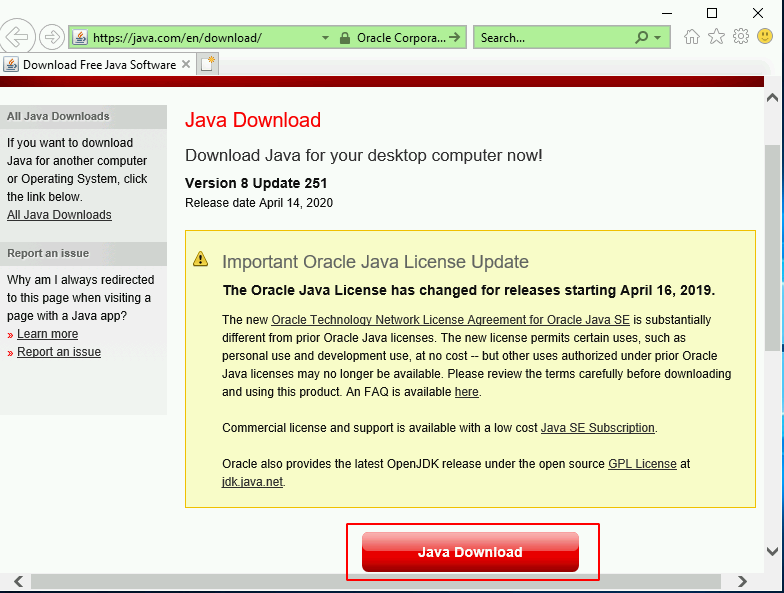Click 'Release date April 14, 2020' text
Viewport: 784px width, 593px height.
(259, 203)
